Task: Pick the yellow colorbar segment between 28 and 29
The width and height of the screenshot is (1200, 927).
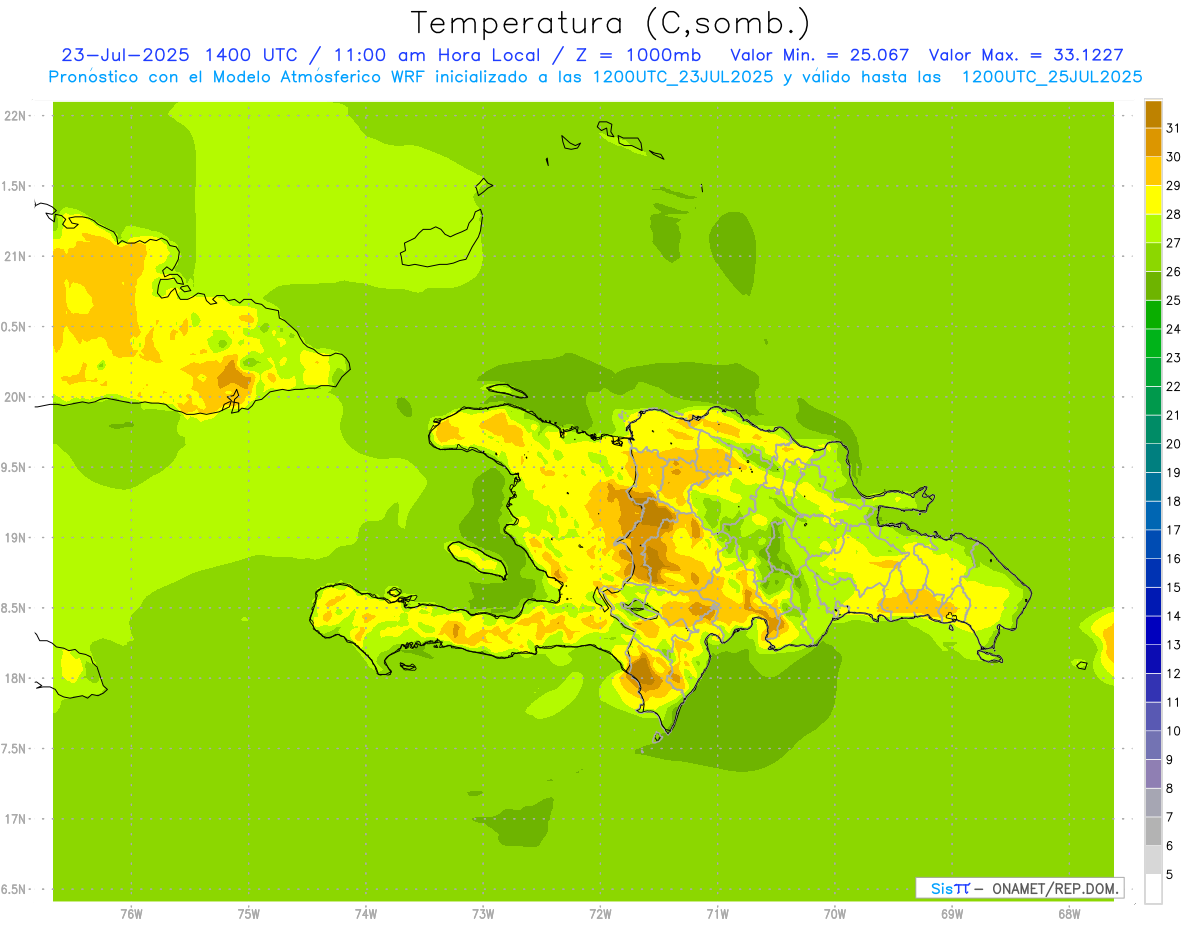Action: pos(1153,200)
